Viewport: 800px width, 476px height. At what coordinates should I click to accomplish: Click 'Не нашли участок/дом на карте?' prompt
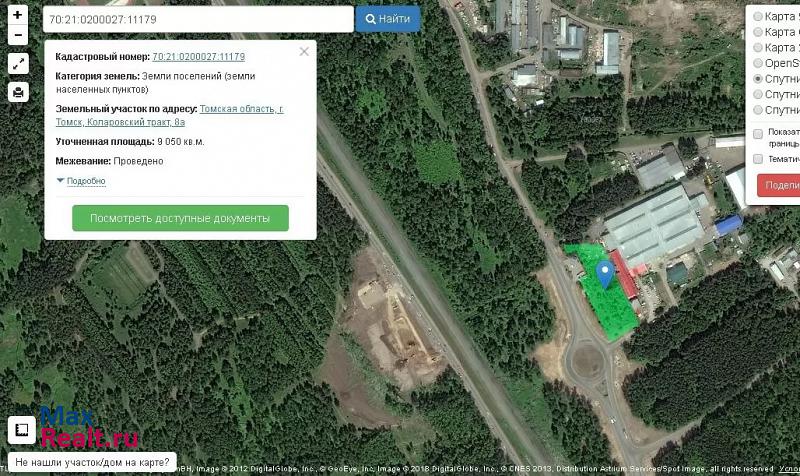[x=91, y=464]
